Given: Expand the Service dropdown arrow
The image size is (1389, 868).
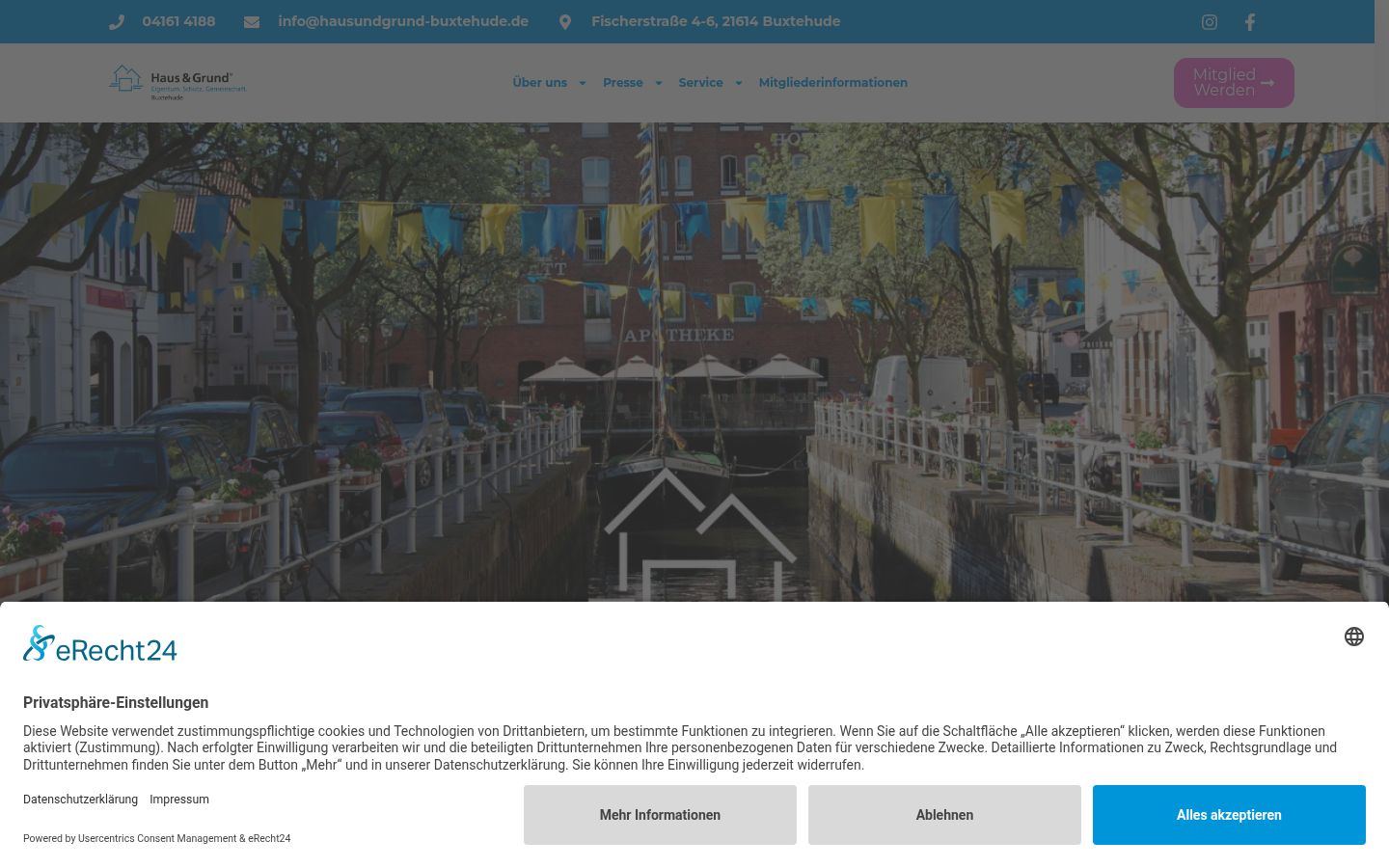Looking at the screenshot, I should (x=738, y=83).
